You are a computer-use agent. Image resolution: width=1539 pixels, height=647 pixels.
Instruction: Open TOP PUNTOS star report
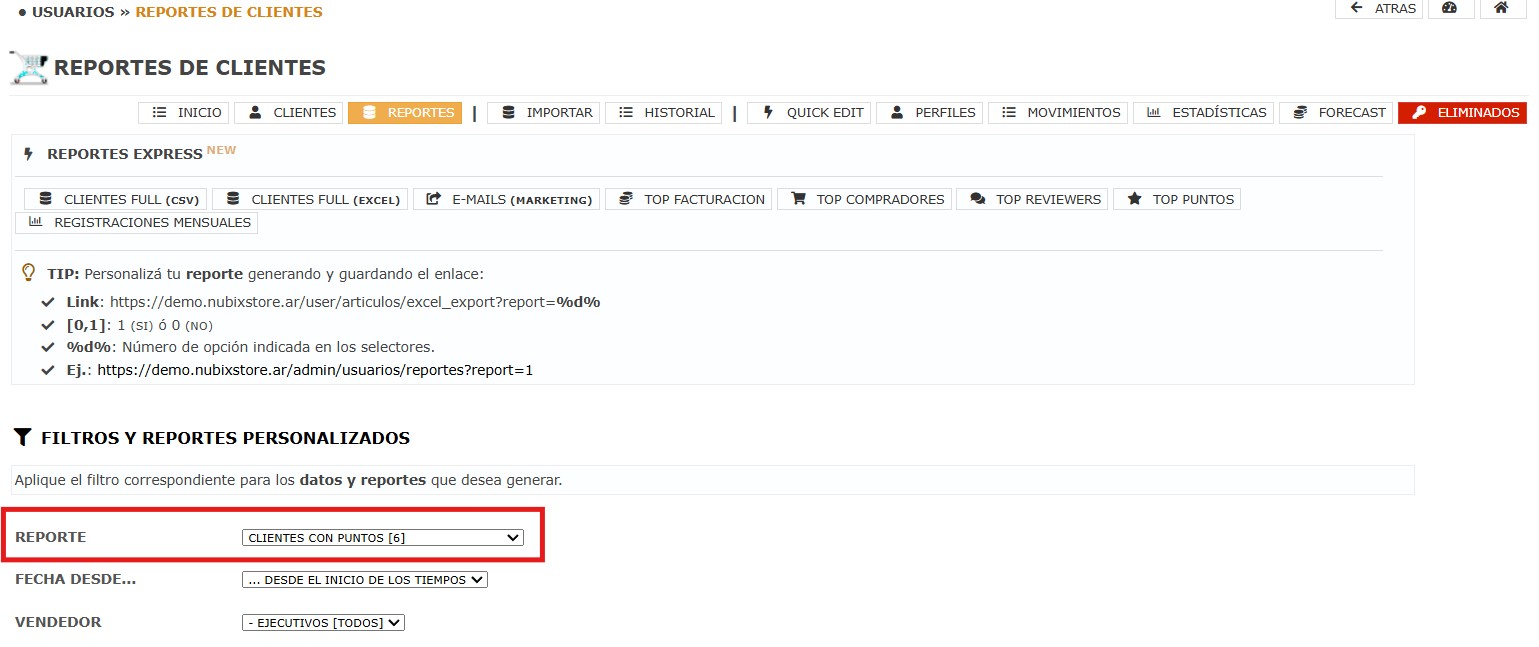[1179, 199]
